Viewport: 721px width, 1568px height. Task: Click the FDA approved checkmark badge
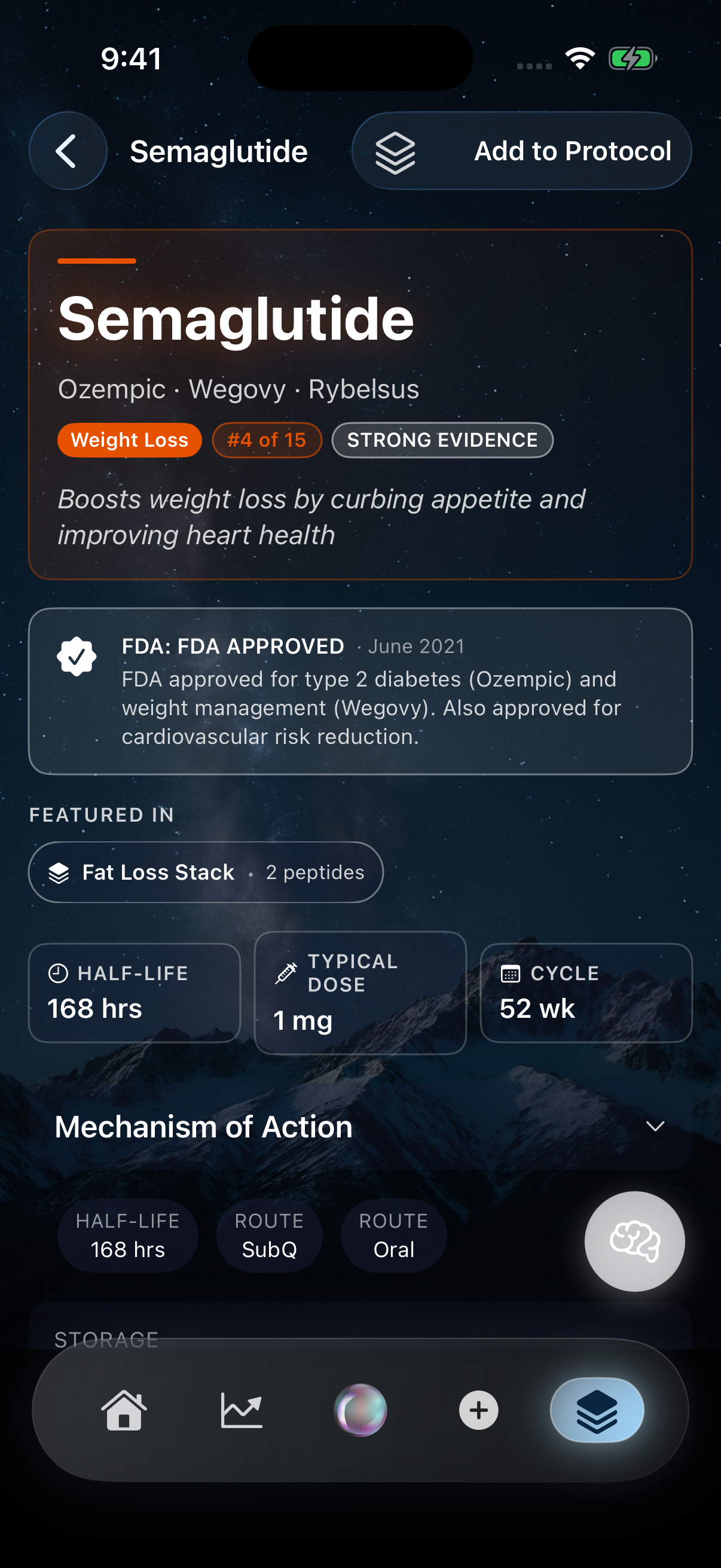(x=78, y=657)
